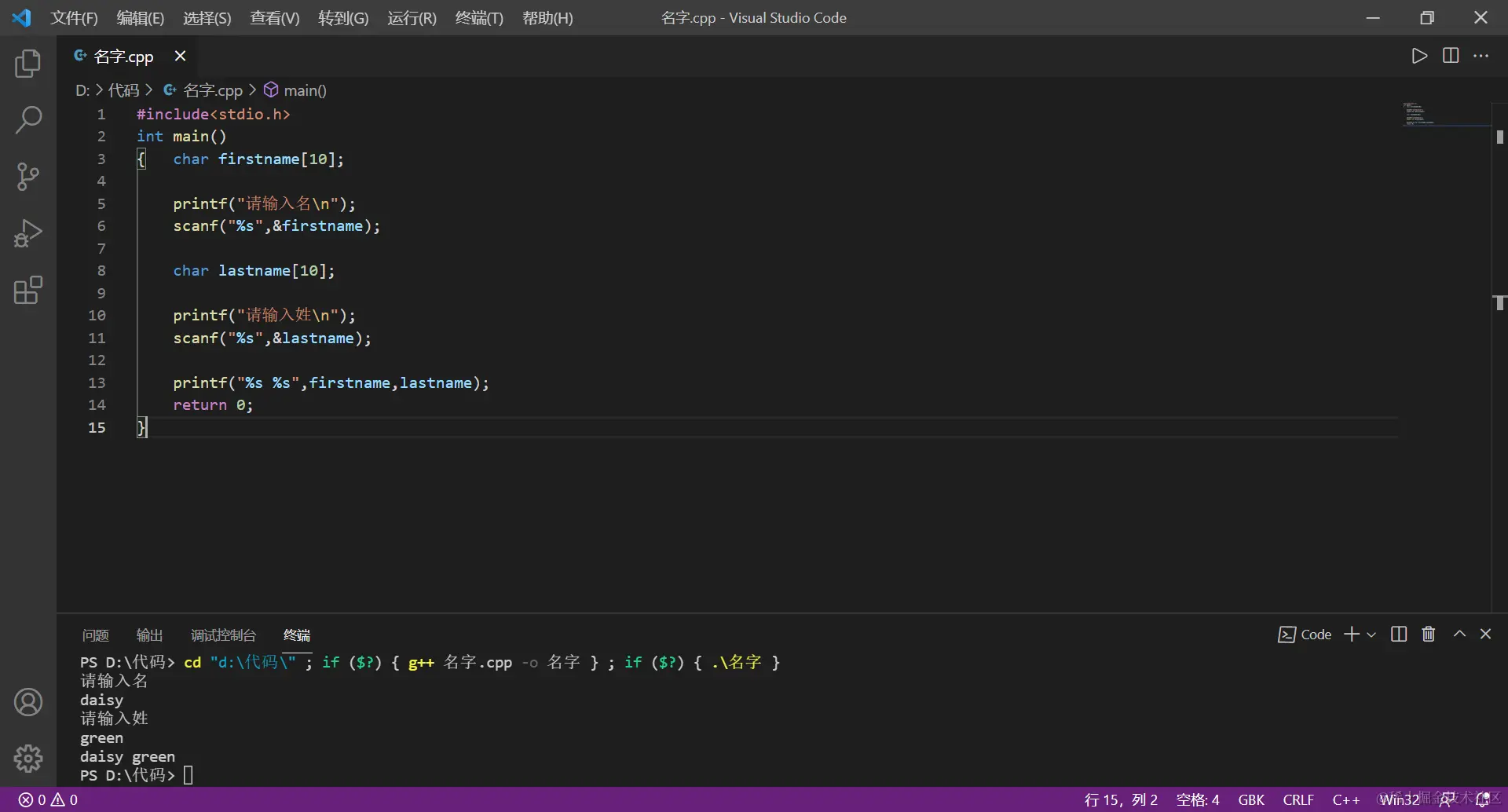The width and height of the screenshot is (1508, 812).
Task: Open the Extensions view
Action: [28, 290]
